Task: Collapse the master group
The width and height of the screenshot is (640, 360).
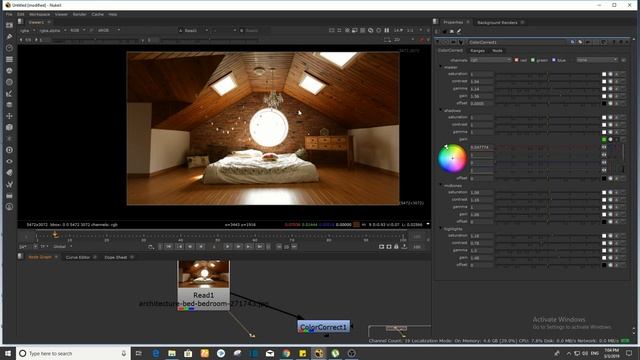Action: [x=440, y=67]
